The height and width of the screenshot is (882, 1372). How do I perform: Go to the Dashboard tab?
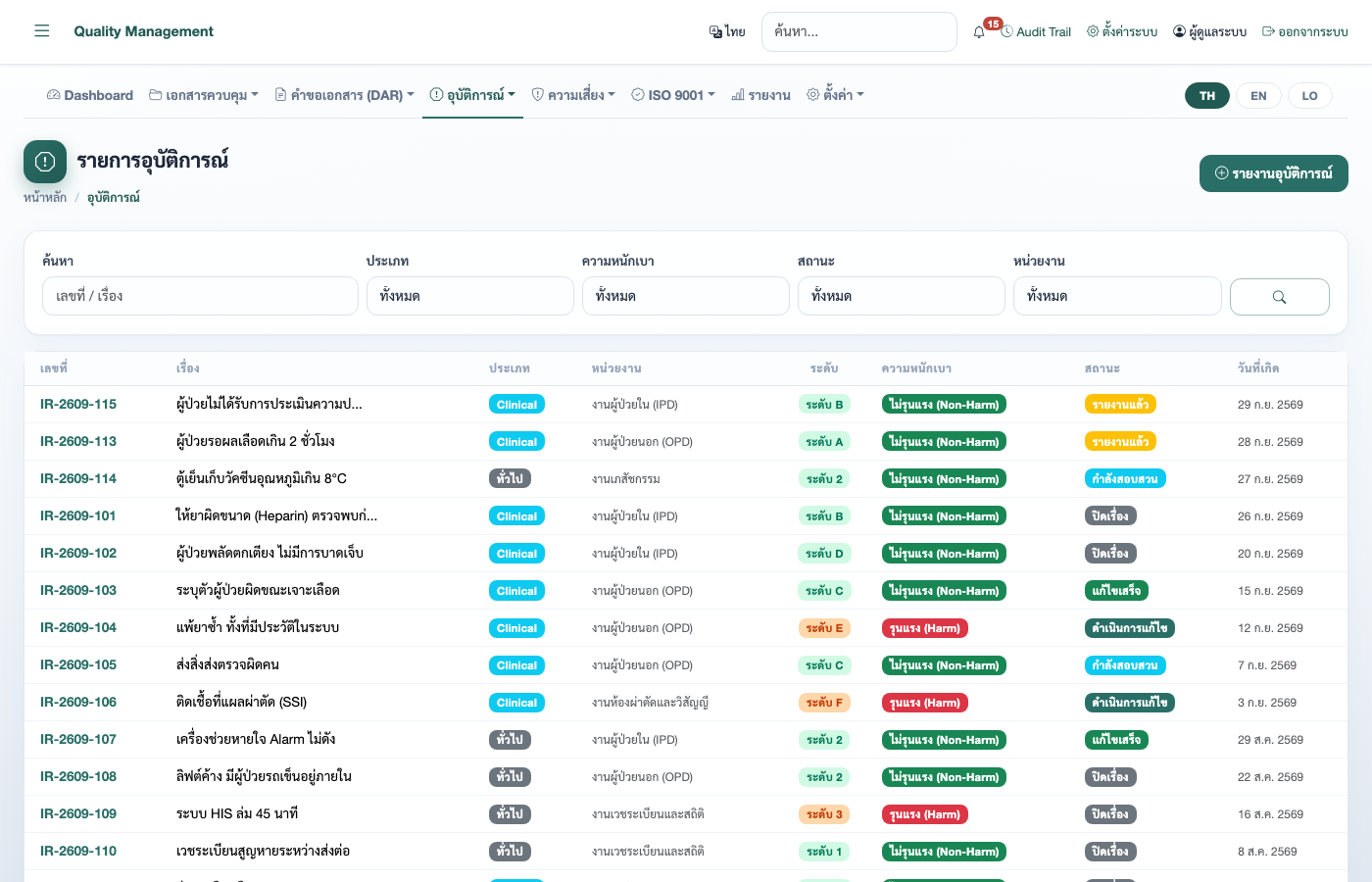coord(90,95)
